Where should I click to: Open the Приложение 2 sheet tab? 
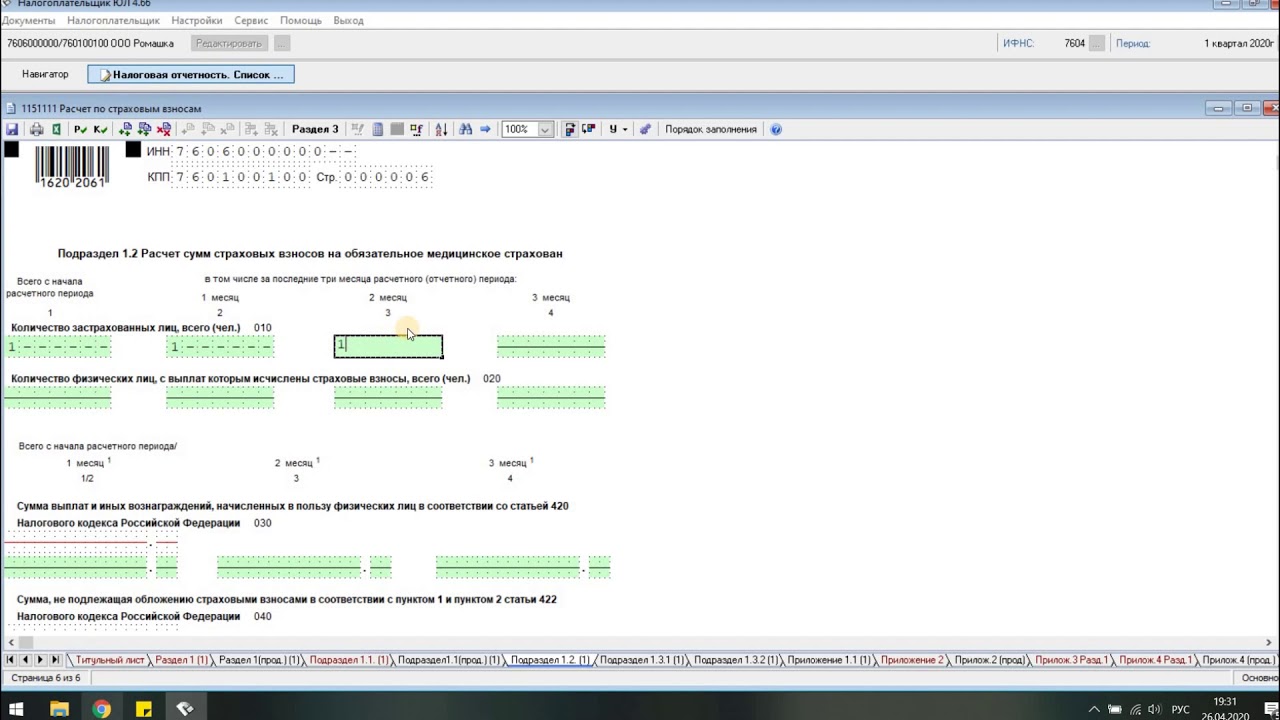pyautogui.click(x=913, y=660)
